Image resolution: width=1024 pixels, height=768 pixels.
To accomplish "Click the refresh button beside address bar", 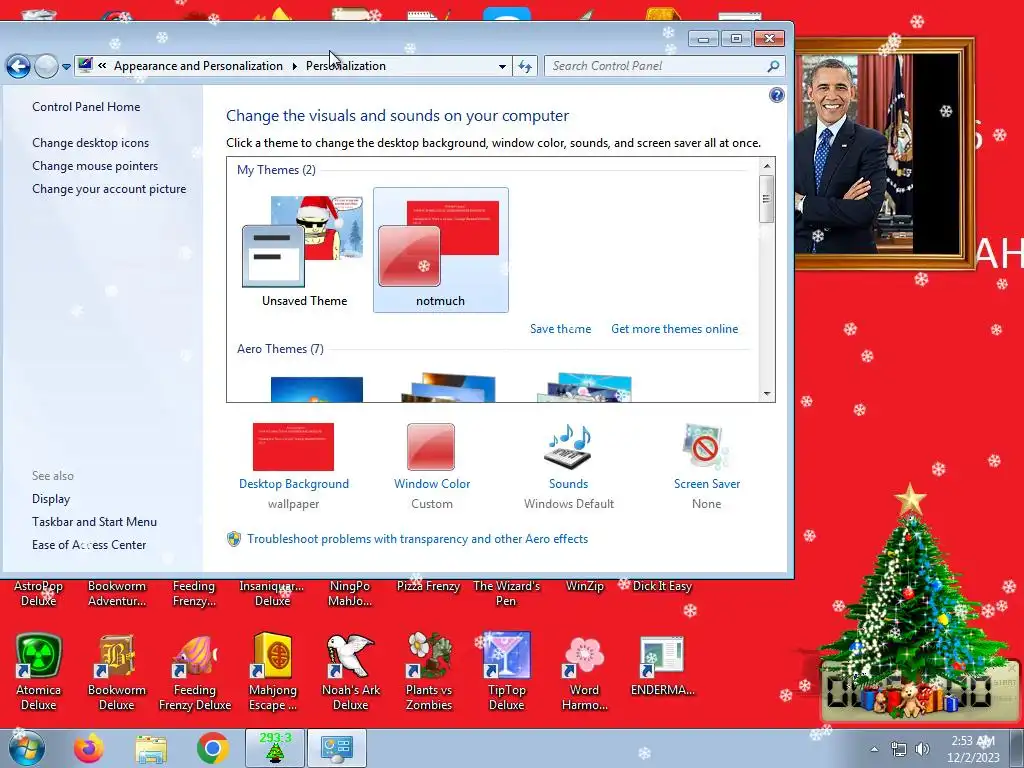I will 525,66.
